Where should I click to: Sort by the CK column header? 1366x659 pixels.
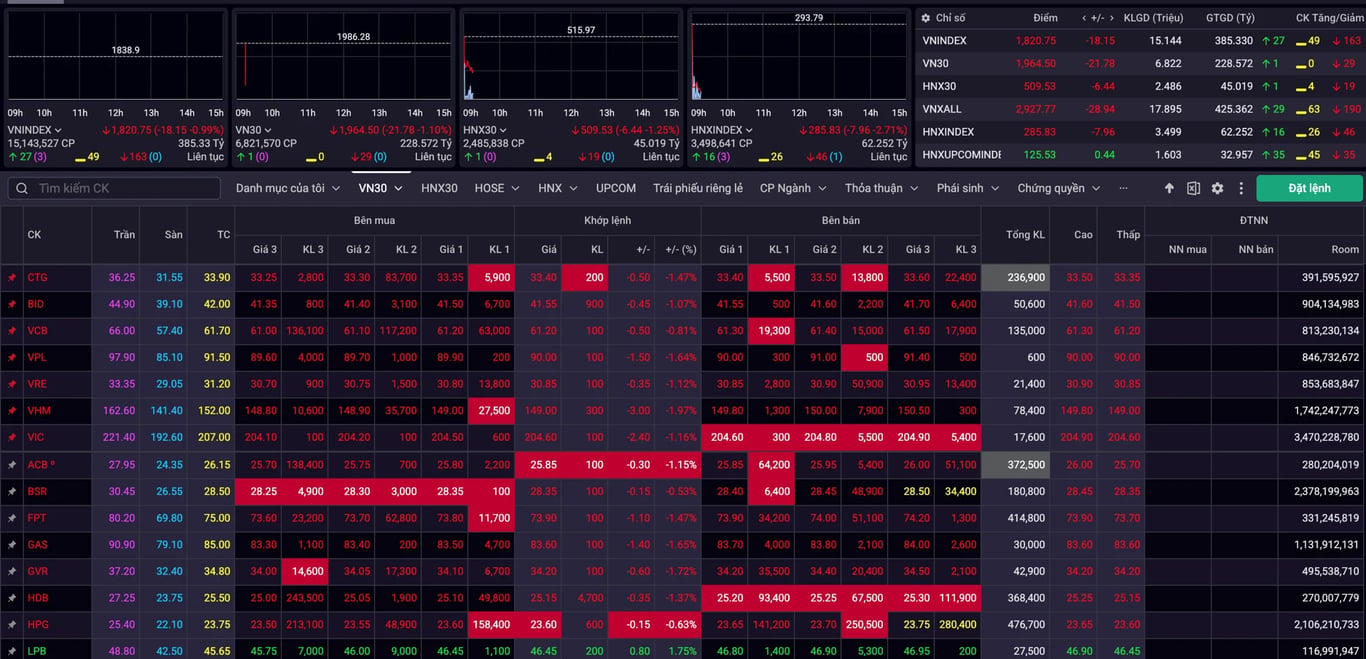click(34, 235)
